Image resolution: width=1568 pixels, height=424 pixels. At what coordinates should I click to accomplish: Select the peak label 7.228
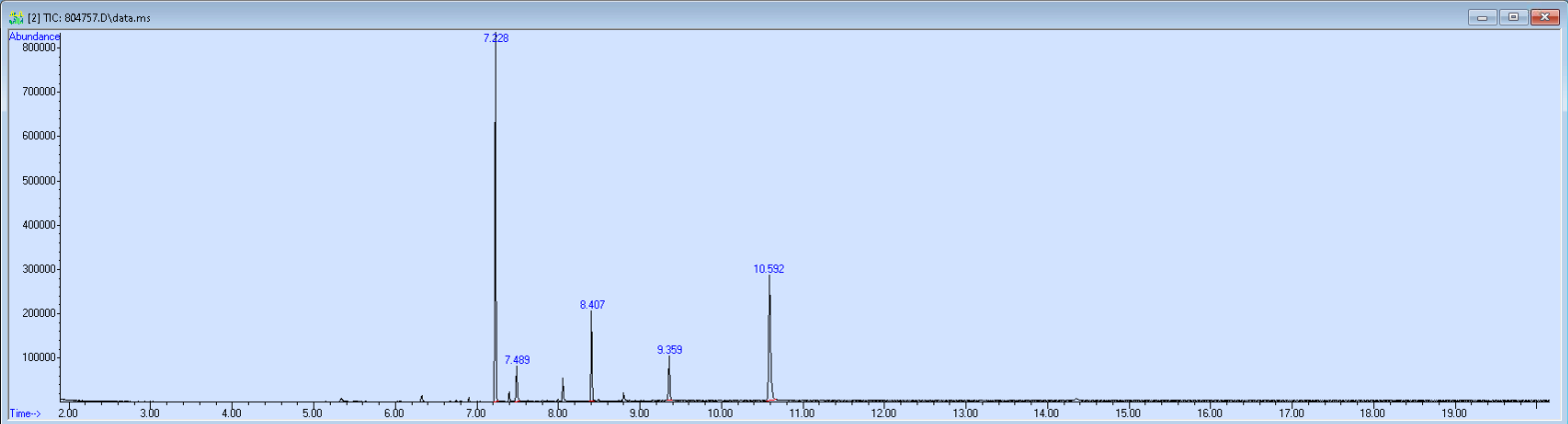pos(496,38)
